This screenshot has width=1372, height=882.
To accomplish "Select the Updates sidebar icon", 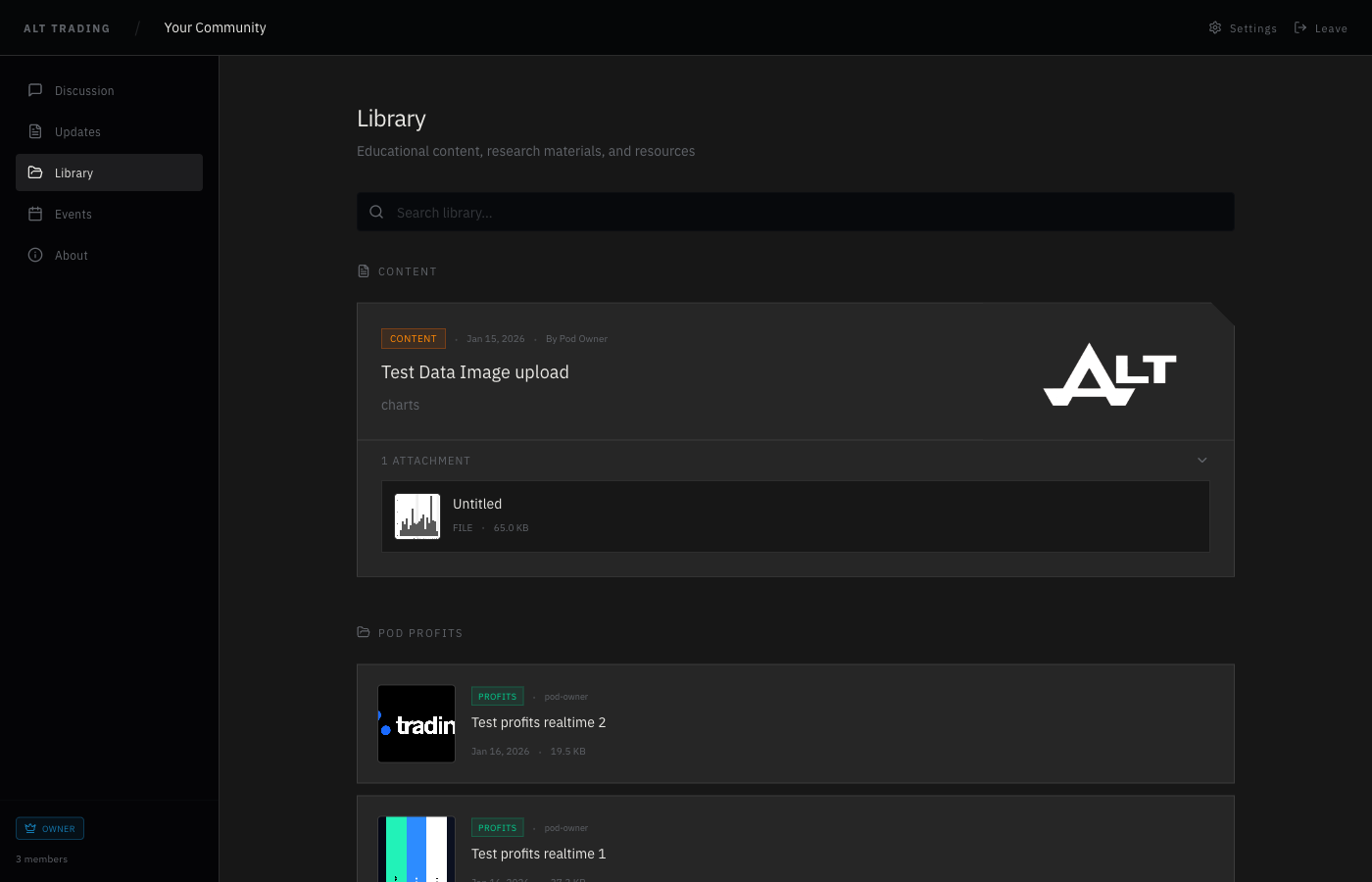I will tap(35, 131).
